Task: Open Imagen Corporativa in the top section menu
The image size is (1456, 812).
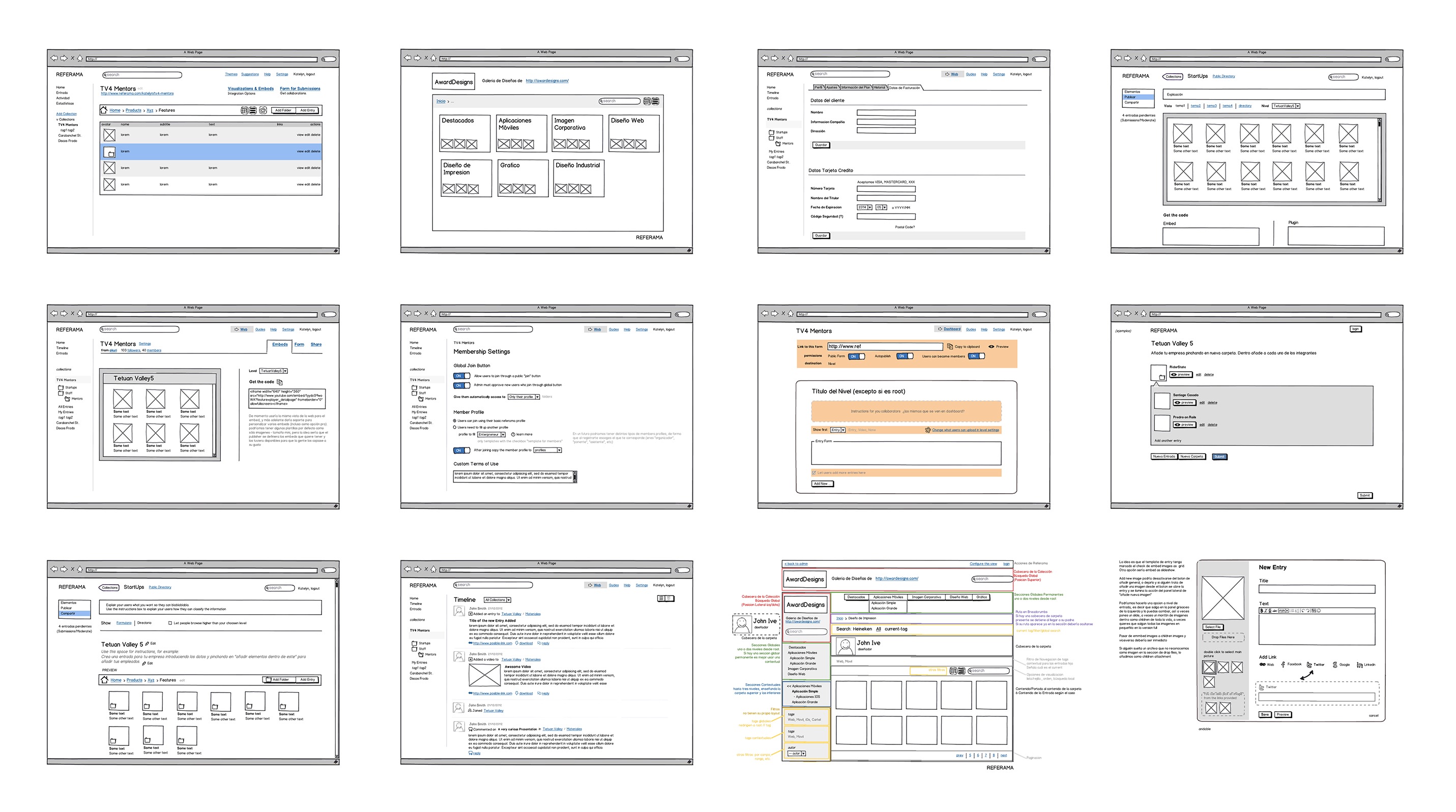Action: point(926,597)
